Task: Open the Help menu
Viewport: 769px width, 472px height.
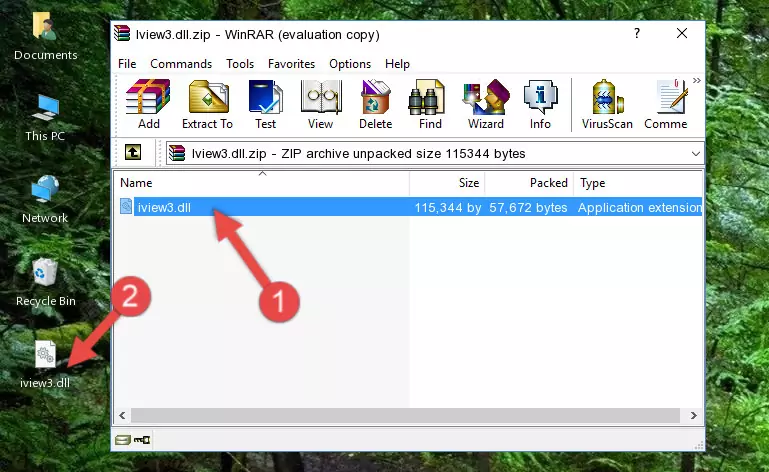Action: tap(397, 64)
